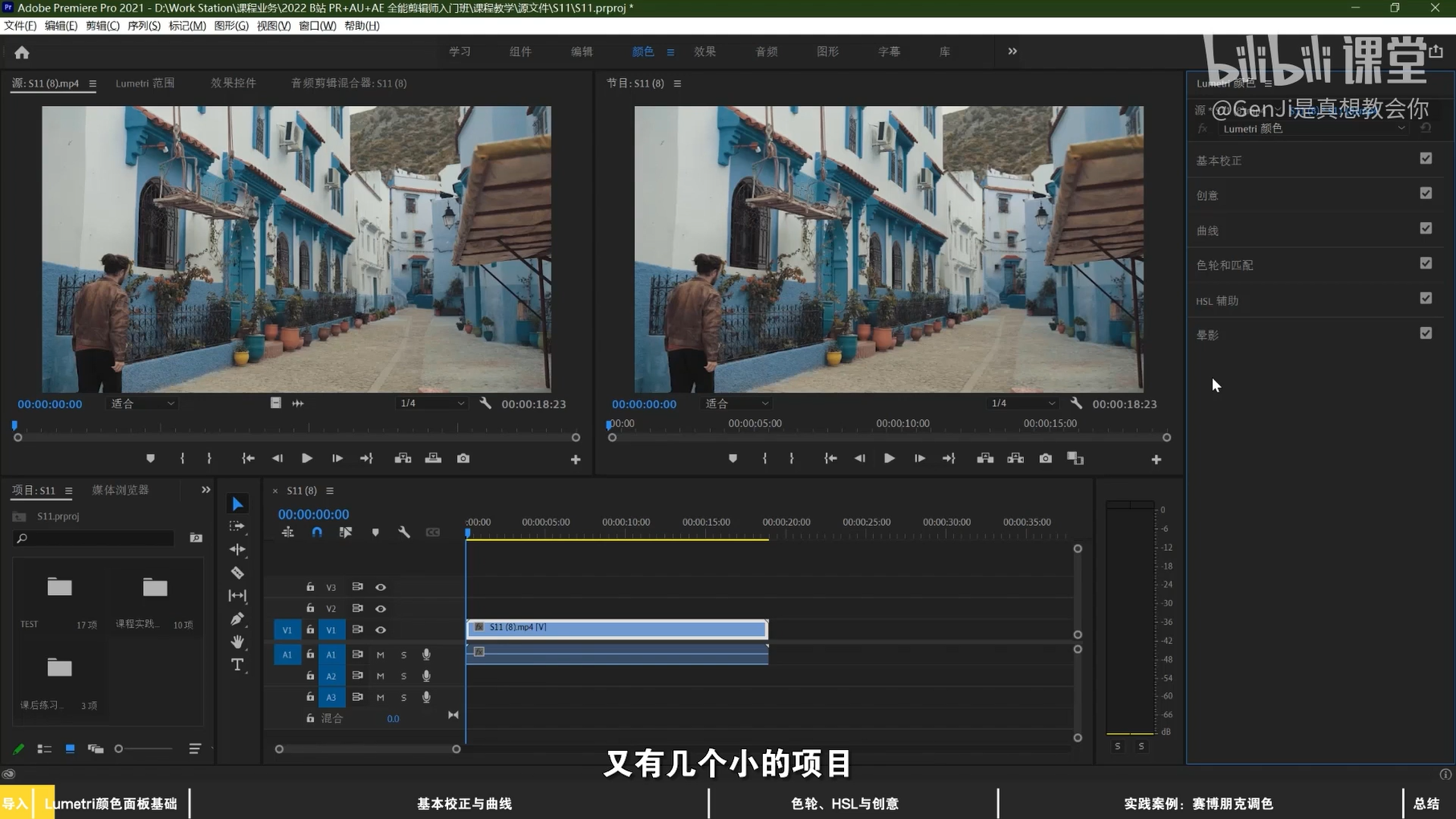Viewport: 1456px width, 819px height.
Task: Switch project panel to icon view
Action: pos(70,749)
